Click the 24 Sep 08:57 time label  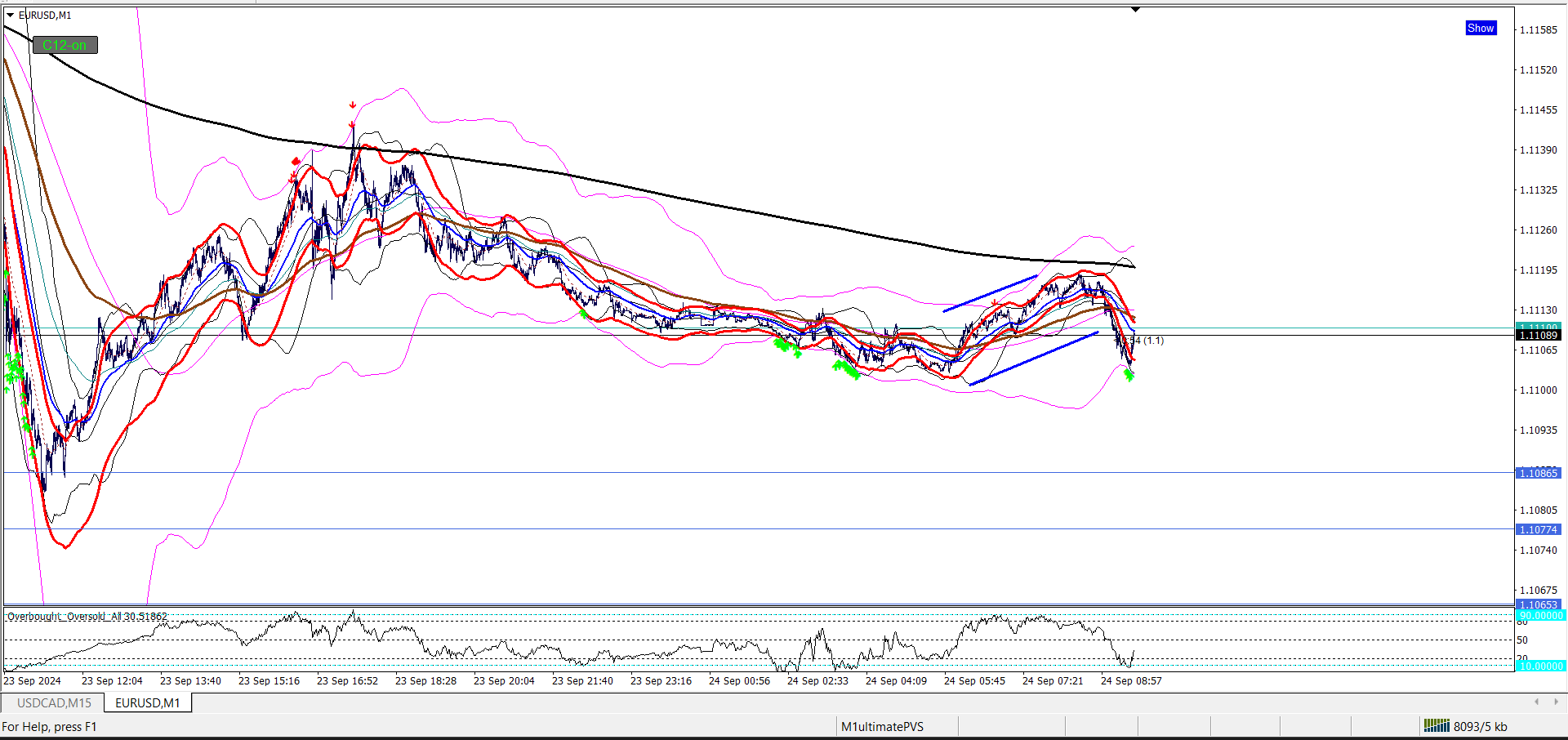click(x=1131, y=680)
